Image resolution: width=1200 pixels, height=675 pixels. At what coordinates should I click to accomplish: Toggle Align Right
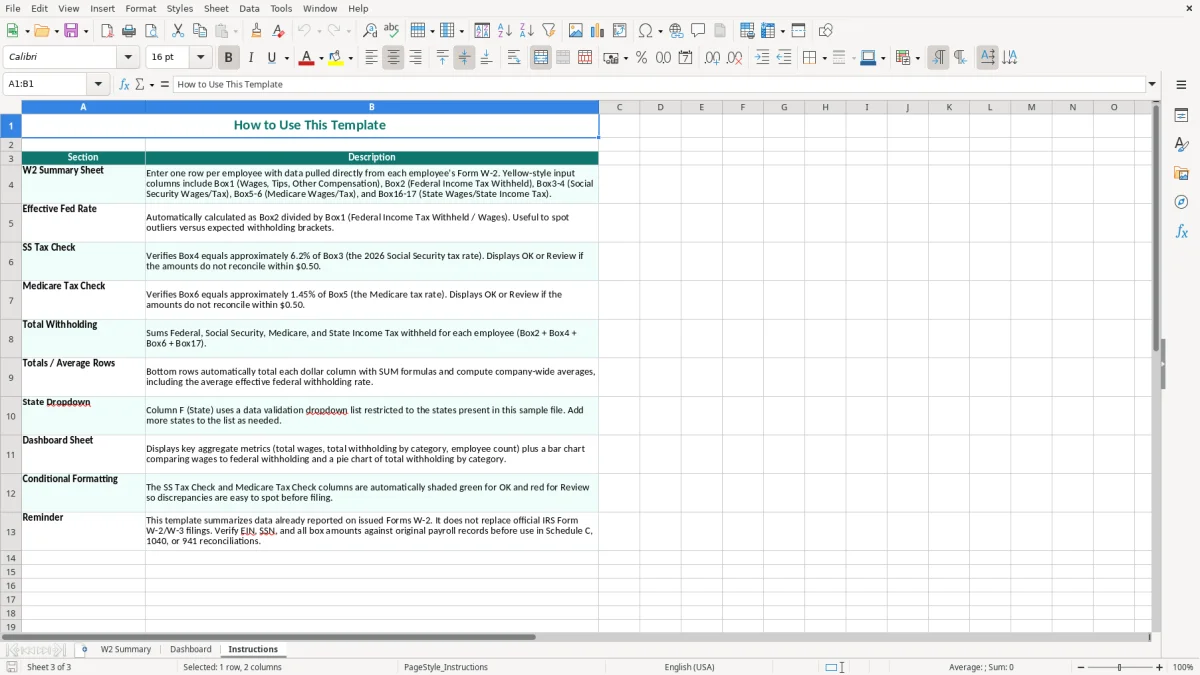pos(415,58)
